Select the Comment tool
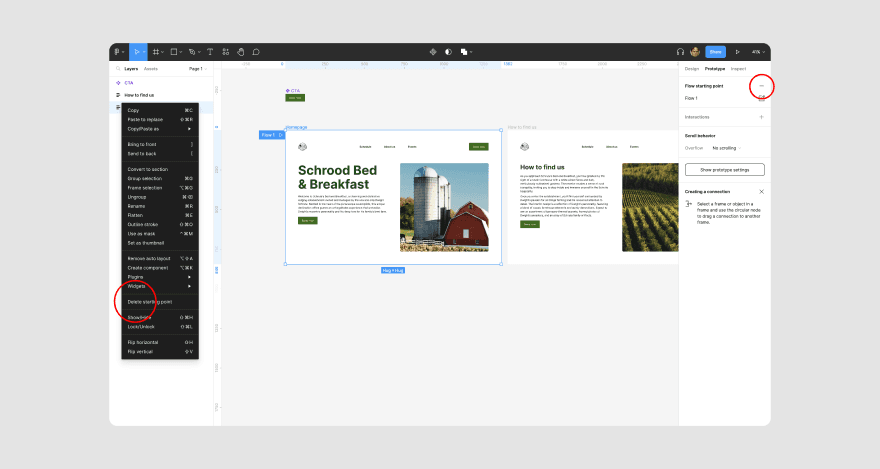Viewport: 880px width, 469px height. point(256,52)
